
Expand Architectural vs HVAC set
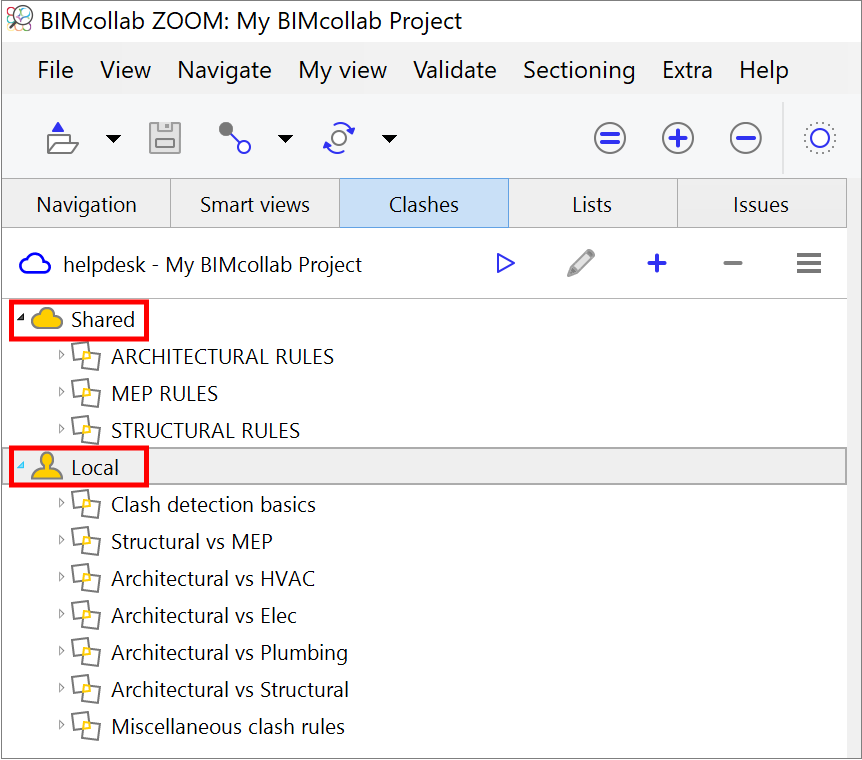tap(61, 577)
